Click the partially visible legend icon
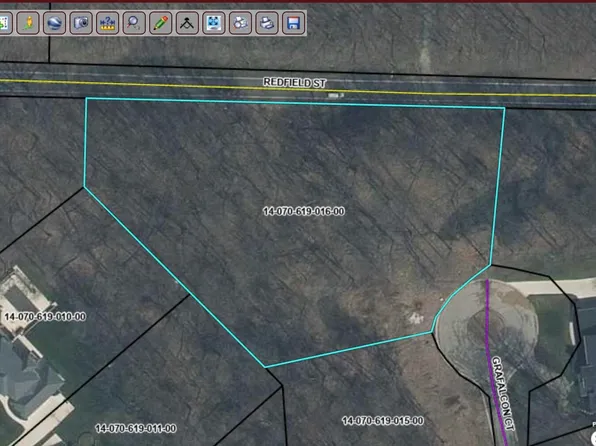Screen dimensions: 596x446 click(5, 23)
